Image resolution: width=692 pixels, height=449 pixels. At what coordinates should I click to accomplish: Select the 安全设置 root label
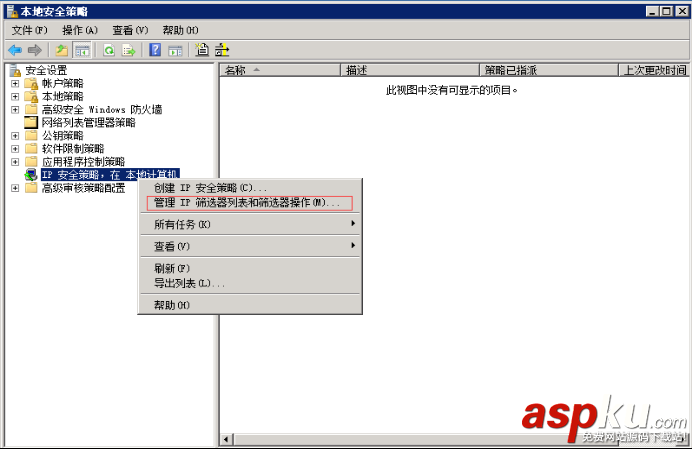(46, 70)
